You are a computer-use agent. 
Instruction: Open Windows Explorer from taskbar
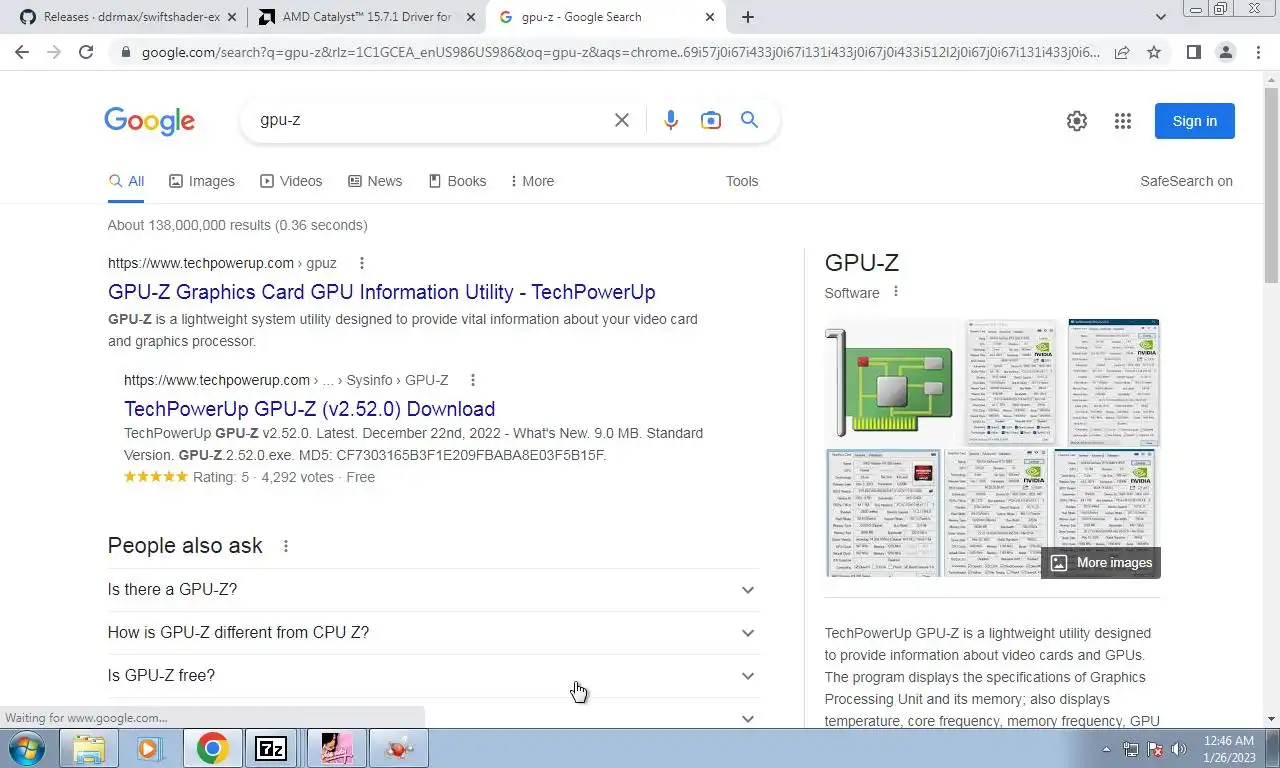89,748
